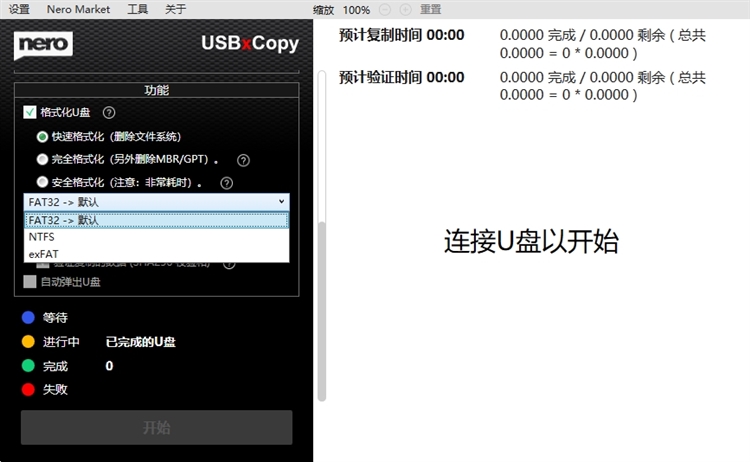The height and width of the screenshot is (462, 750).
Task: Open the 工具 menu
Action: click(138, 9)
